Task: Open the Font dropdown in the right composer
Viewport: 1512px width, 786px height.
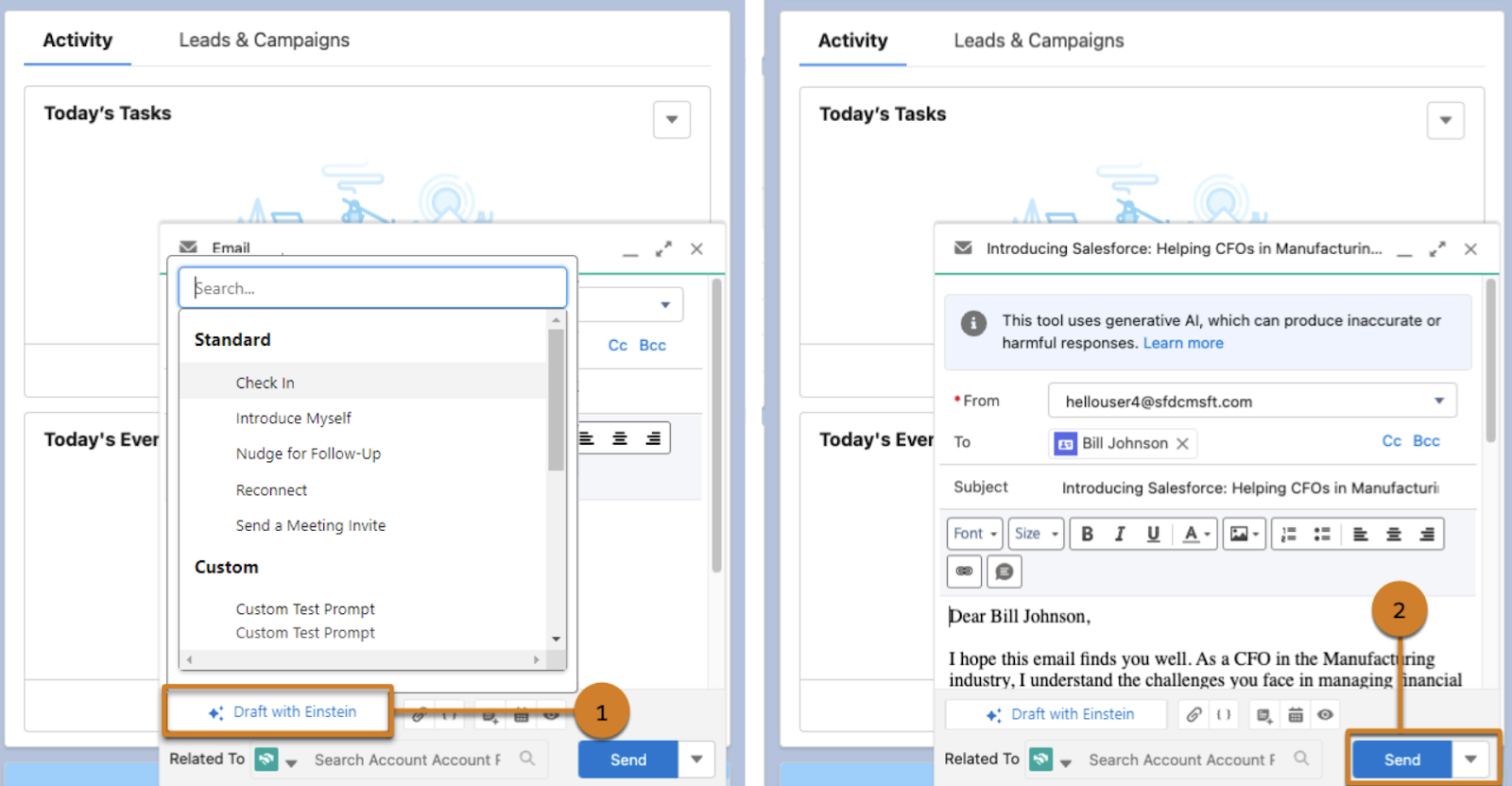Action: coord(974,534)
